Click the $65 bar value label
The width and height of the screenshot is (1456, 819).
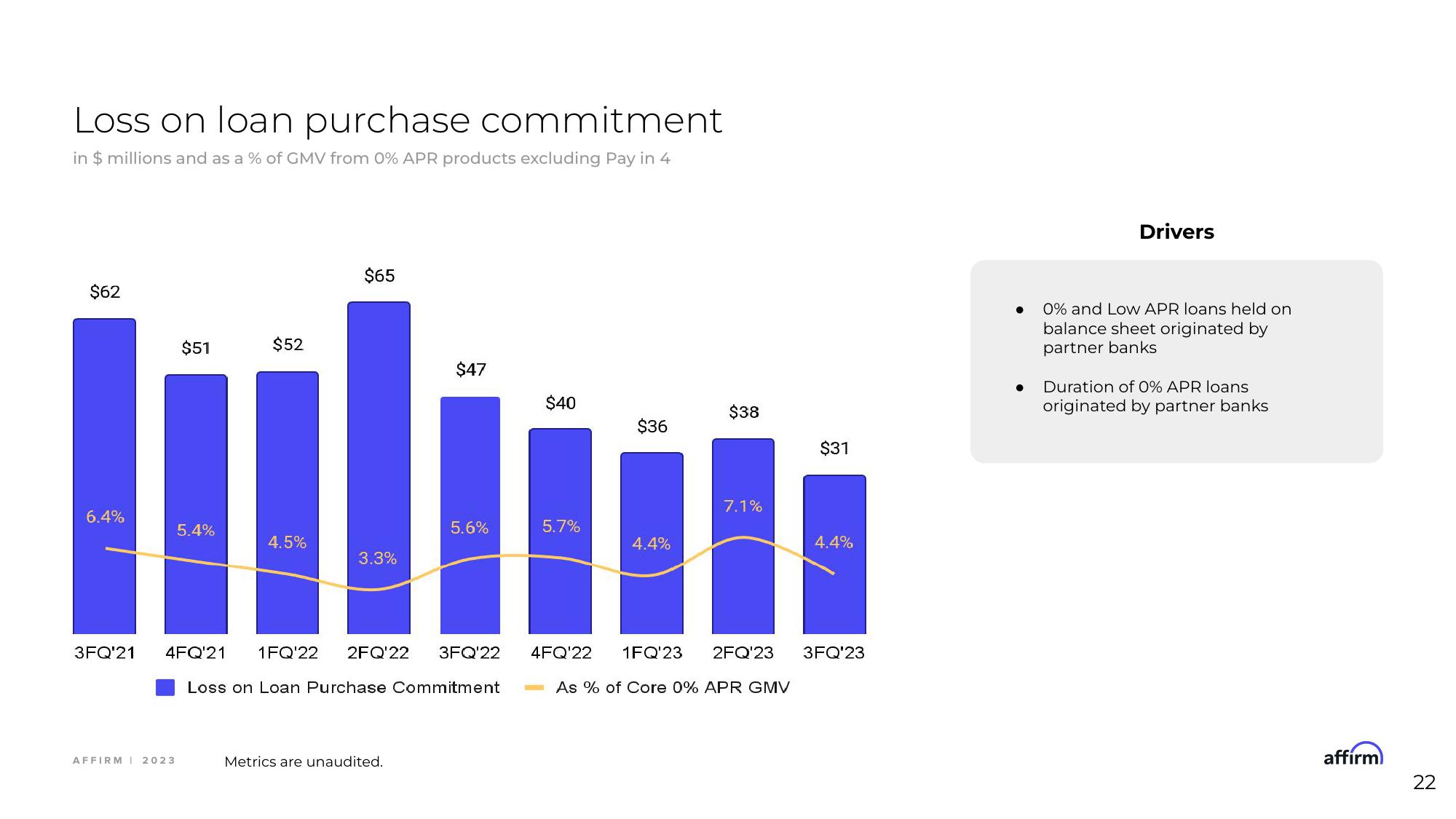coord(379,276)
